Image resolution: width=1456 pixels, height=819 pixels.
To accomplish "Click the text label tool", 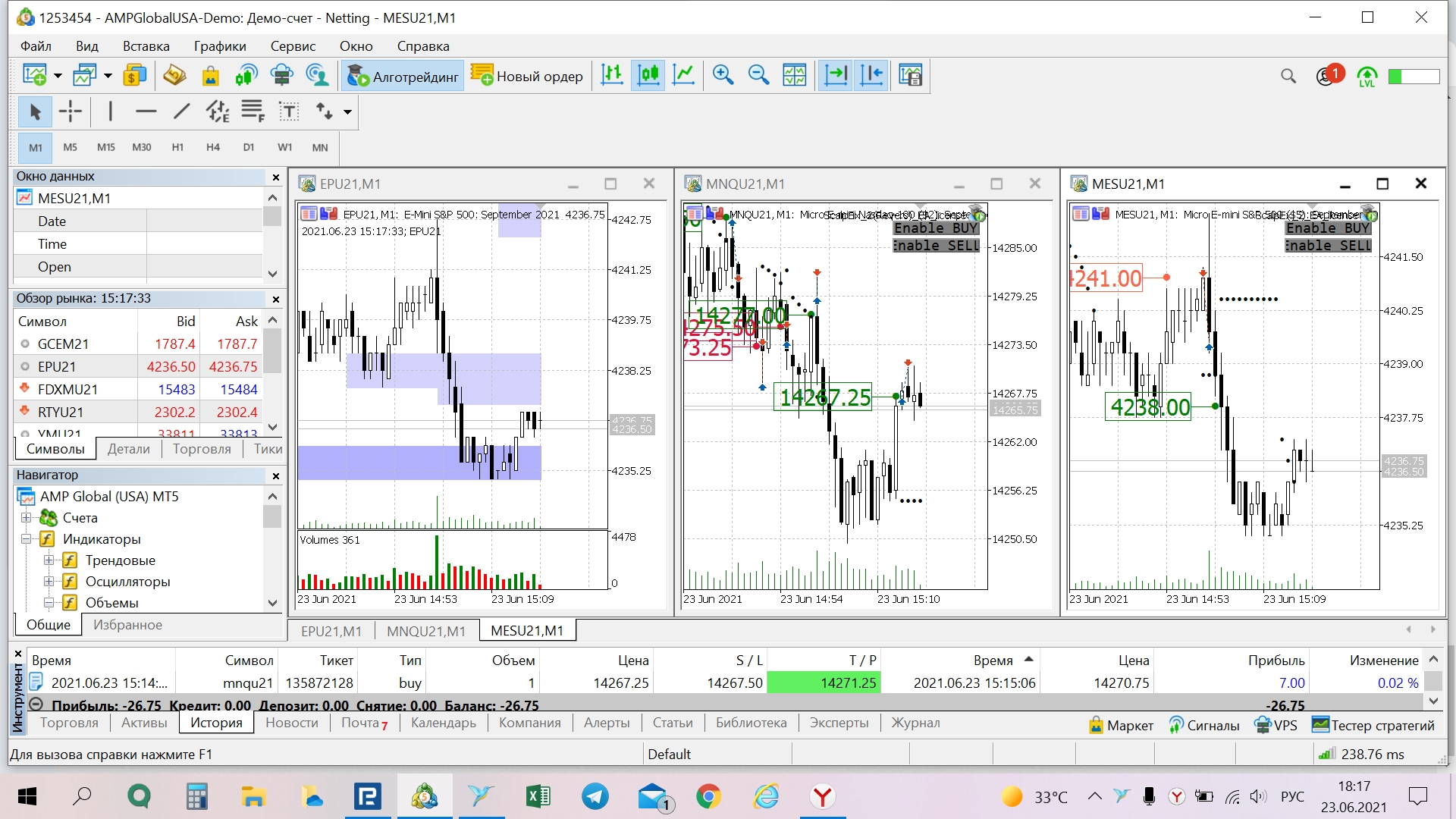I will pos(289,111).
